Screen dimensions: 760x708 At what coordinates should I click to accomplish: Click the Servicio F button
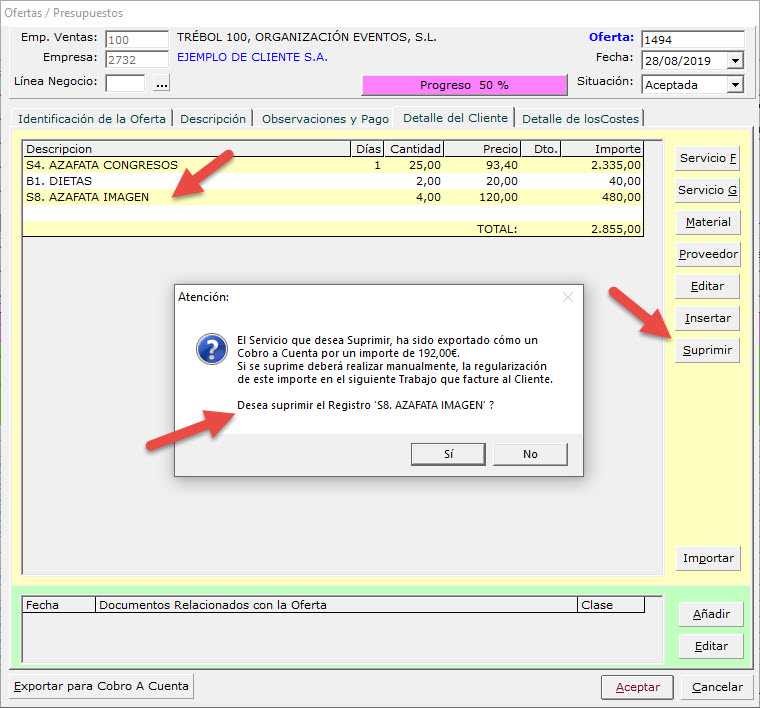[x=708, y=158]
